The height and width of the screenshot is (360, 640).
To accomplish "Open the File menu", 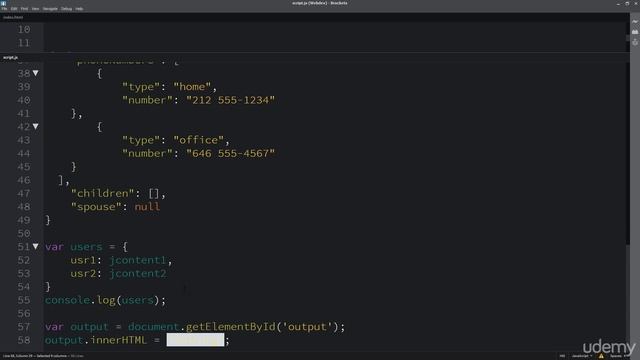I will tap(4, 9).
